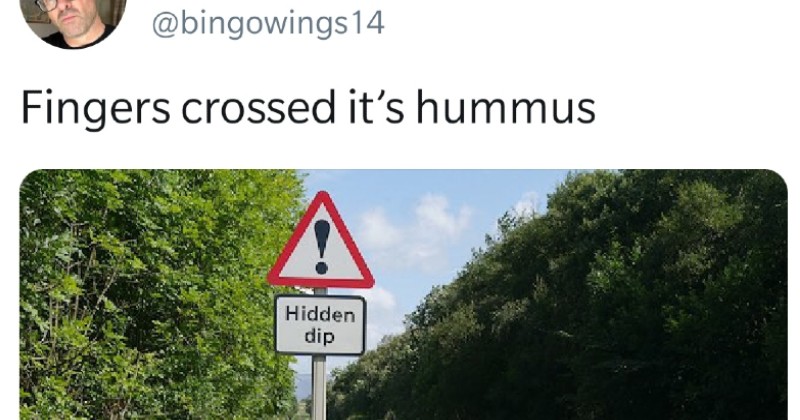Screen dimensions: 800x420
Task: Click the word 'crossed' in the tweet
Action: tap(258, 107)
